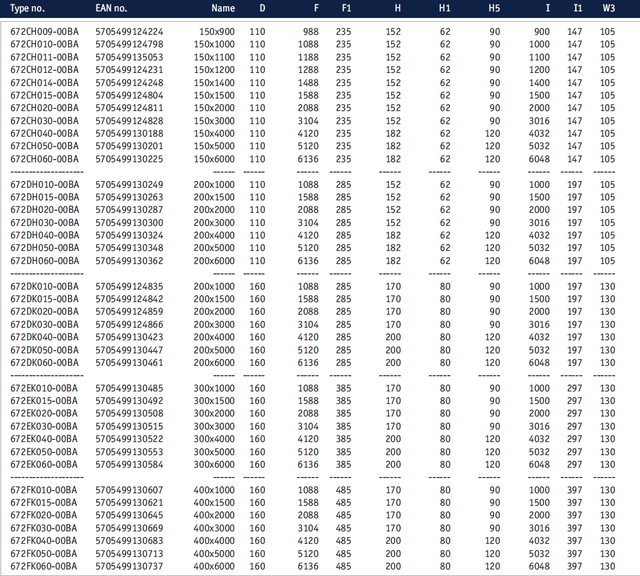
Task: Select the Name column header
Action: coord(223,8)
